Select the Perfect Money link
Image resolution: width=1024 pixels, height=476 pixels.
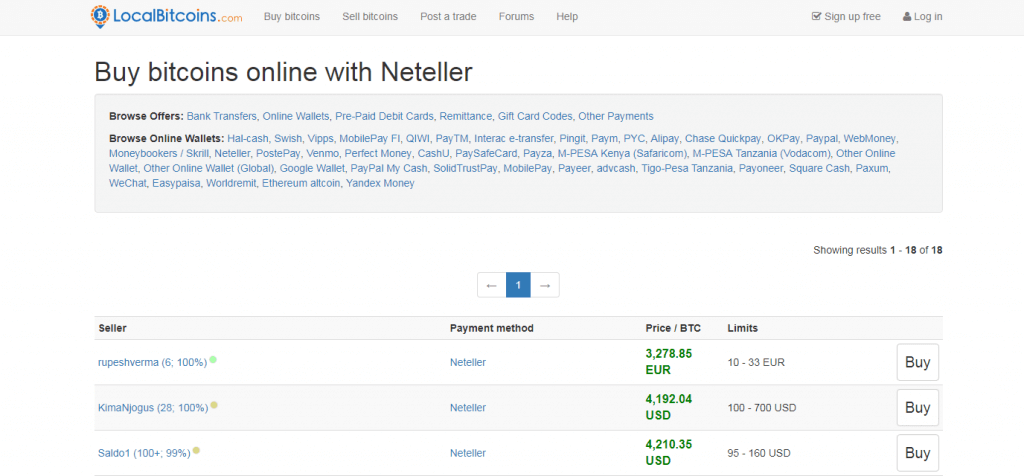pyautogui.click(x=378, y=153)
